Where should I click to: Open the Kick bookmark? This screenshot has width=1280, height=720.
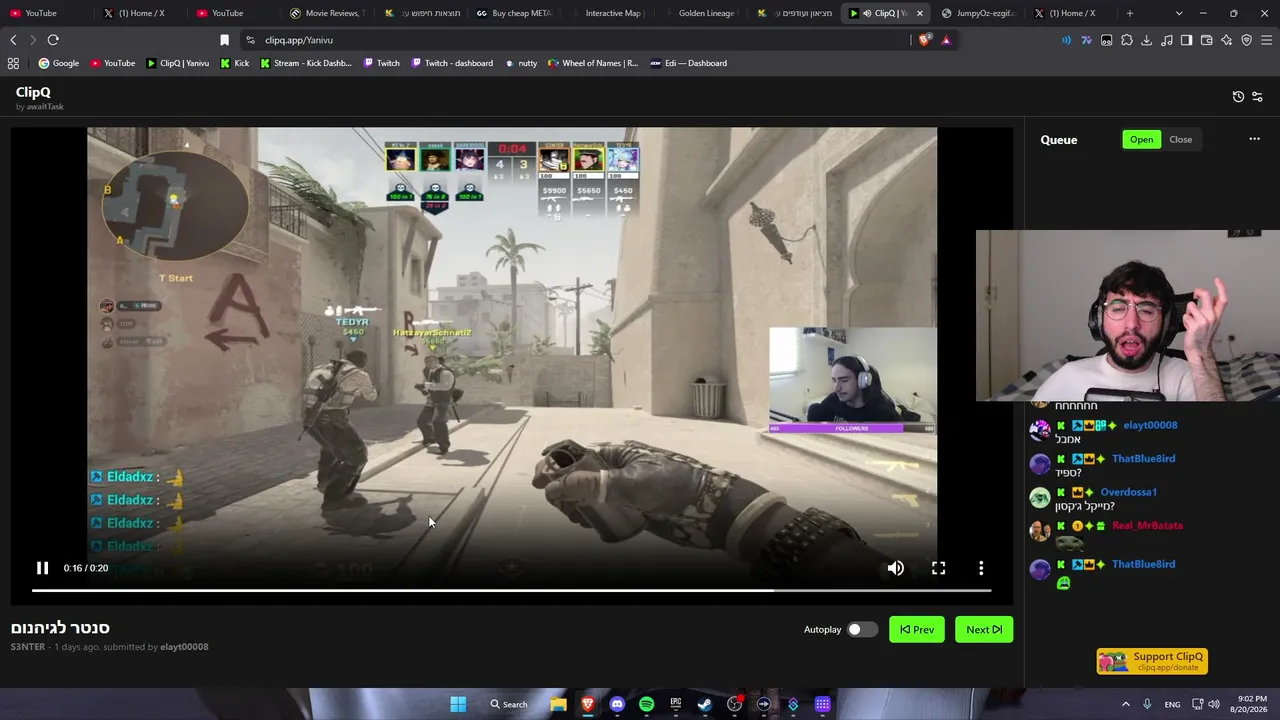click(234, 63)
